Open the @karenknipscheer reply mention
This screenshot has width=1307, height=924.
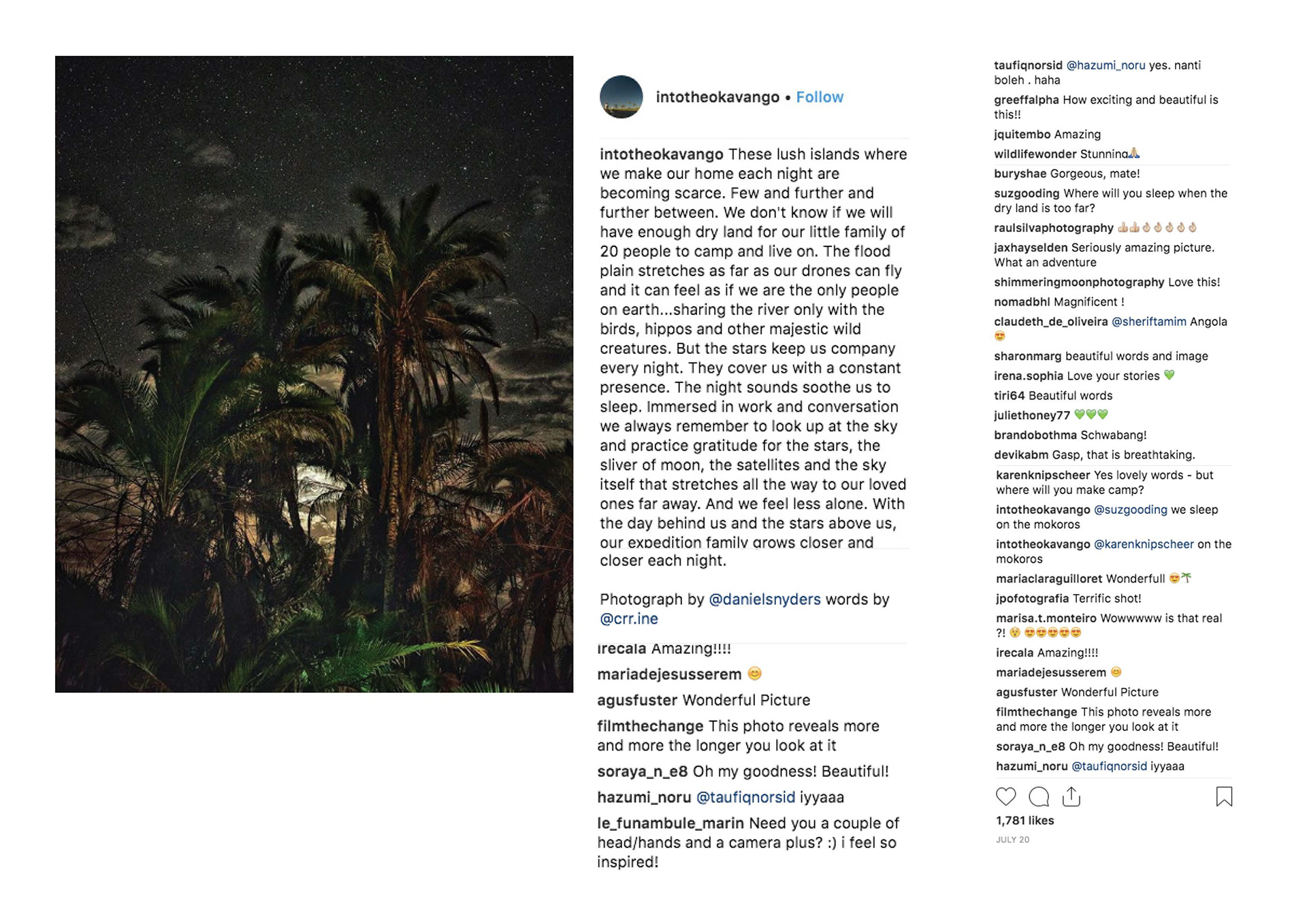point(1143,544)
